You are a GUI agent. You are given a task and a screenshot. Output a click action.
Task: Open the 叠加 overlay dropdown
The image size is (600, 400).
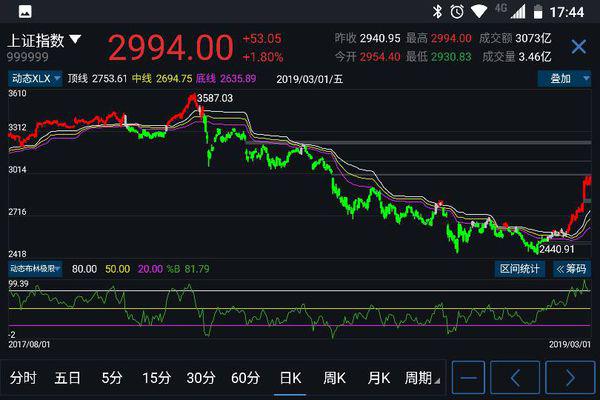coord(564,79)
